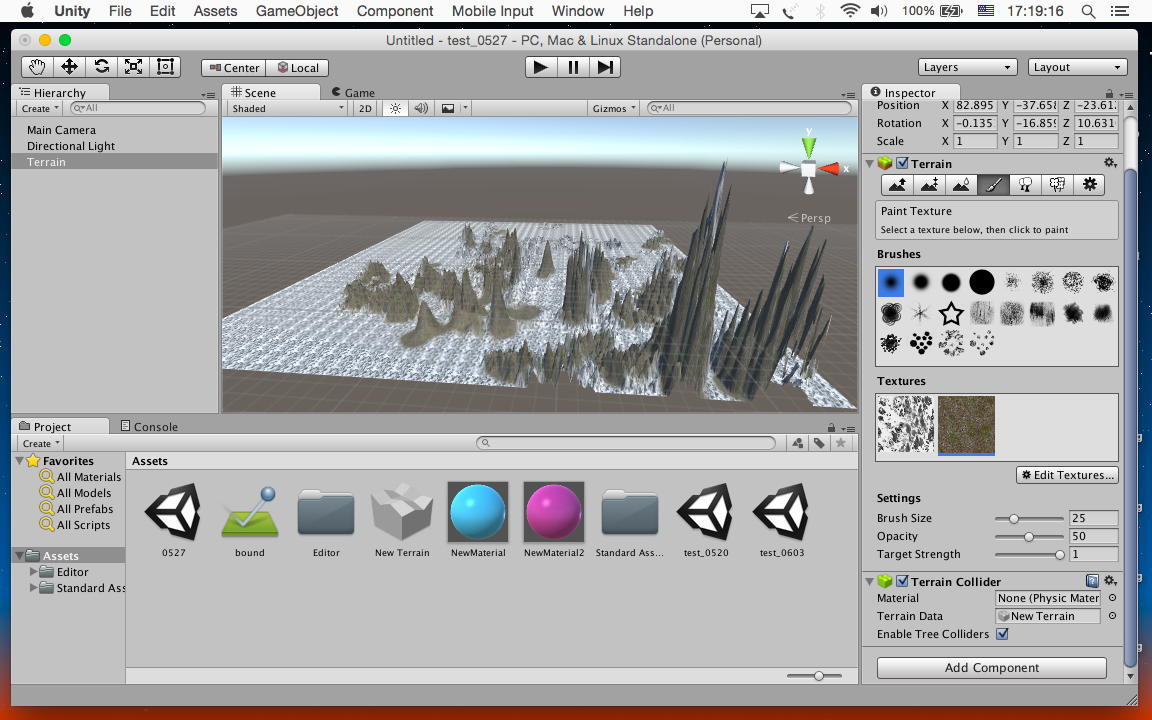This screenshot has width=1152, height=720.
Task: Select the Rotate tool
Action: 101,67
